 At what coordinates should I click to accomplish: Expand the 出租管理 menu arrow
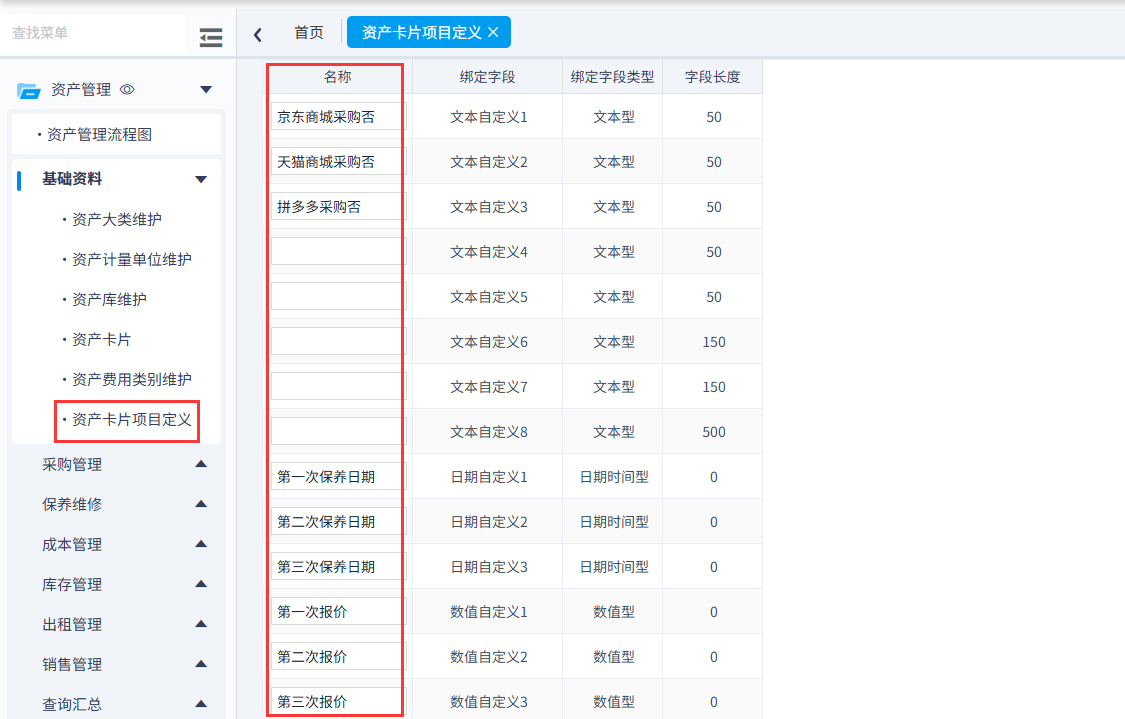point(201,624)
